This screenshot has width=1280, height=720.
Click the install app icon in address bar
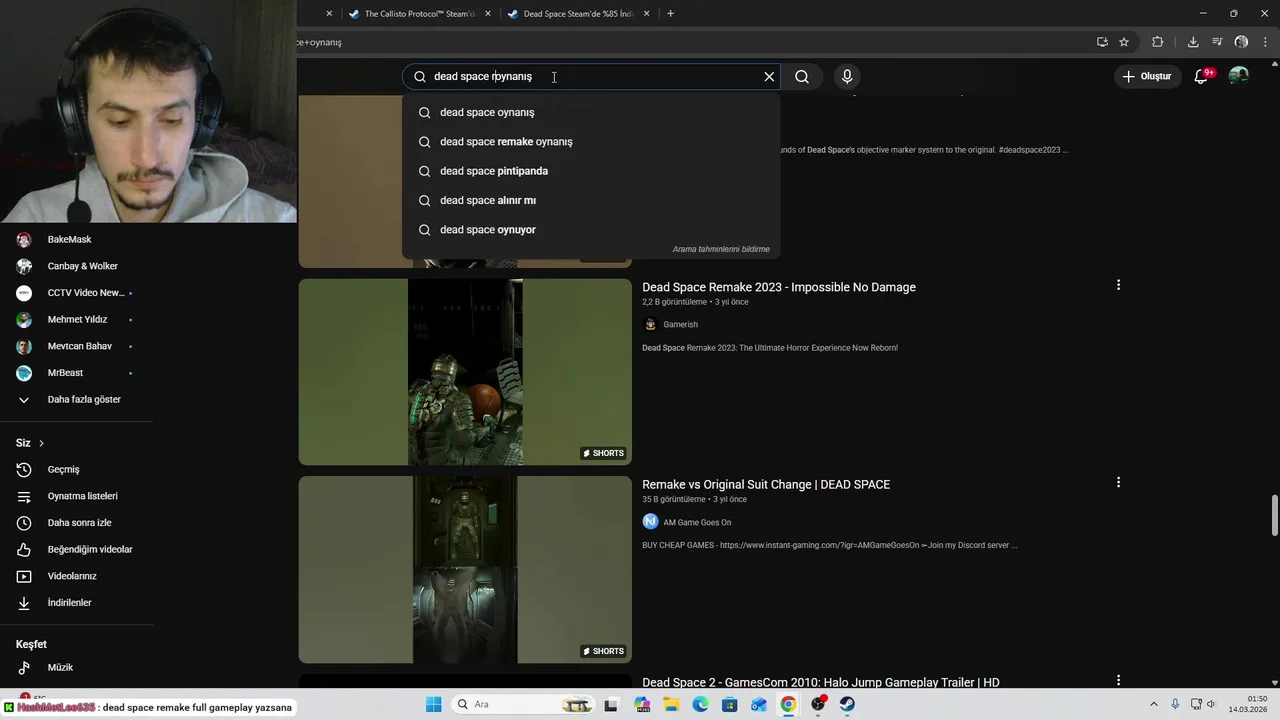point(1102,42)
